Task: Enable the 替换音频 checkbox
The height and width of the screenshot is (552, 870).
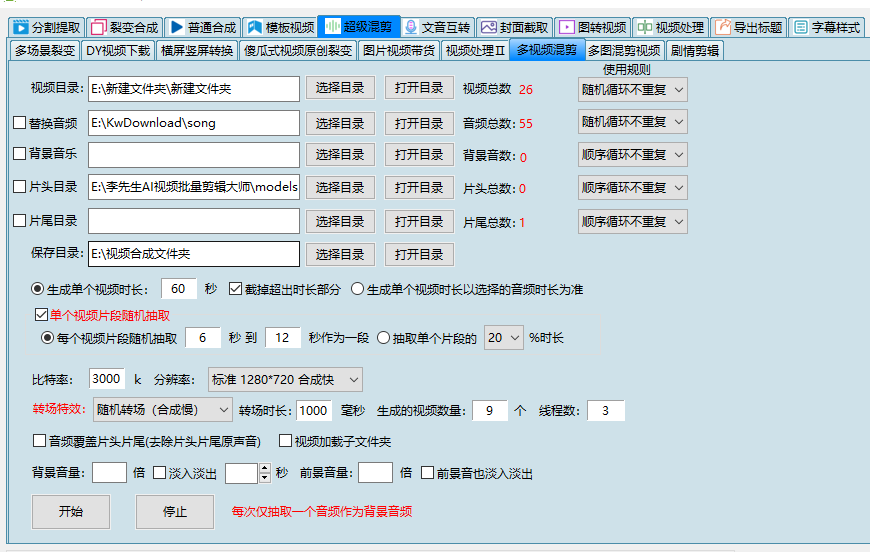Action: [19, 124]
